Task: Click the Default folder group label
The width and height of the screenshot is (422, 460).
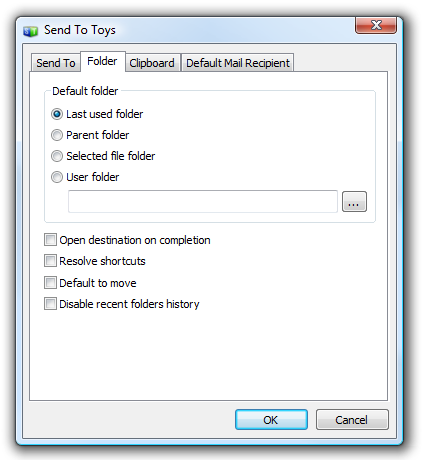Action: coord(85,91)
